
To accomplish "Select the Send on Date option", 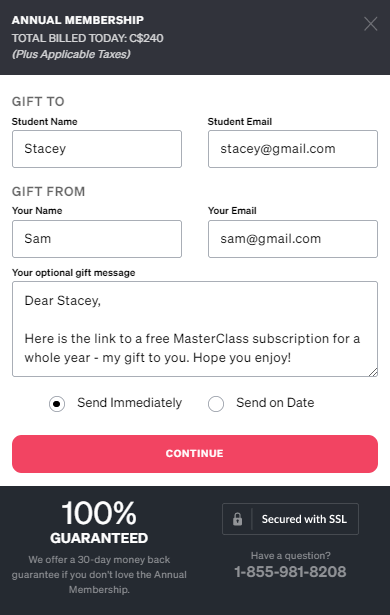I will click(216, 404).
